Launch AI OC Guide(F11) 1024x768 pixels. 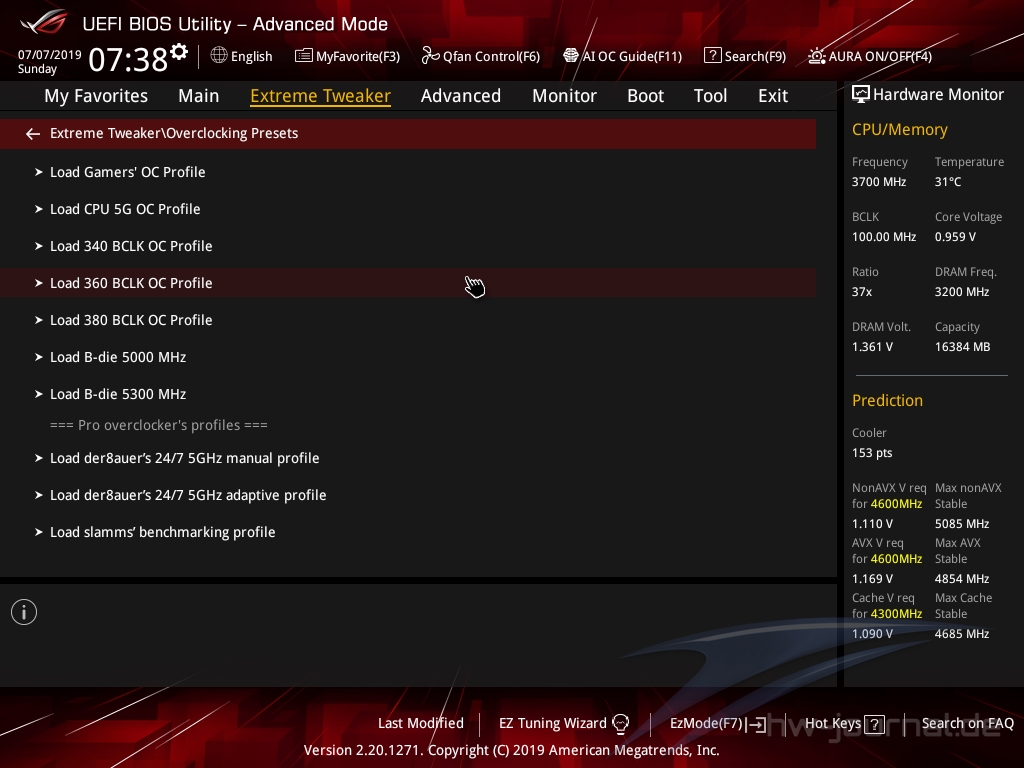[632, 57]
